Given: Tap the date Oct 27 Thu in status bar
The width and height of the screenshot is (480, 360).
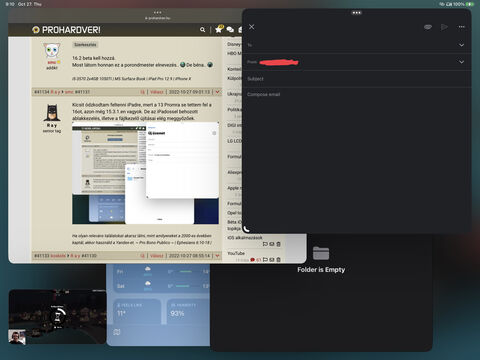Looking at the screenshot, I should tap(30, 4).
